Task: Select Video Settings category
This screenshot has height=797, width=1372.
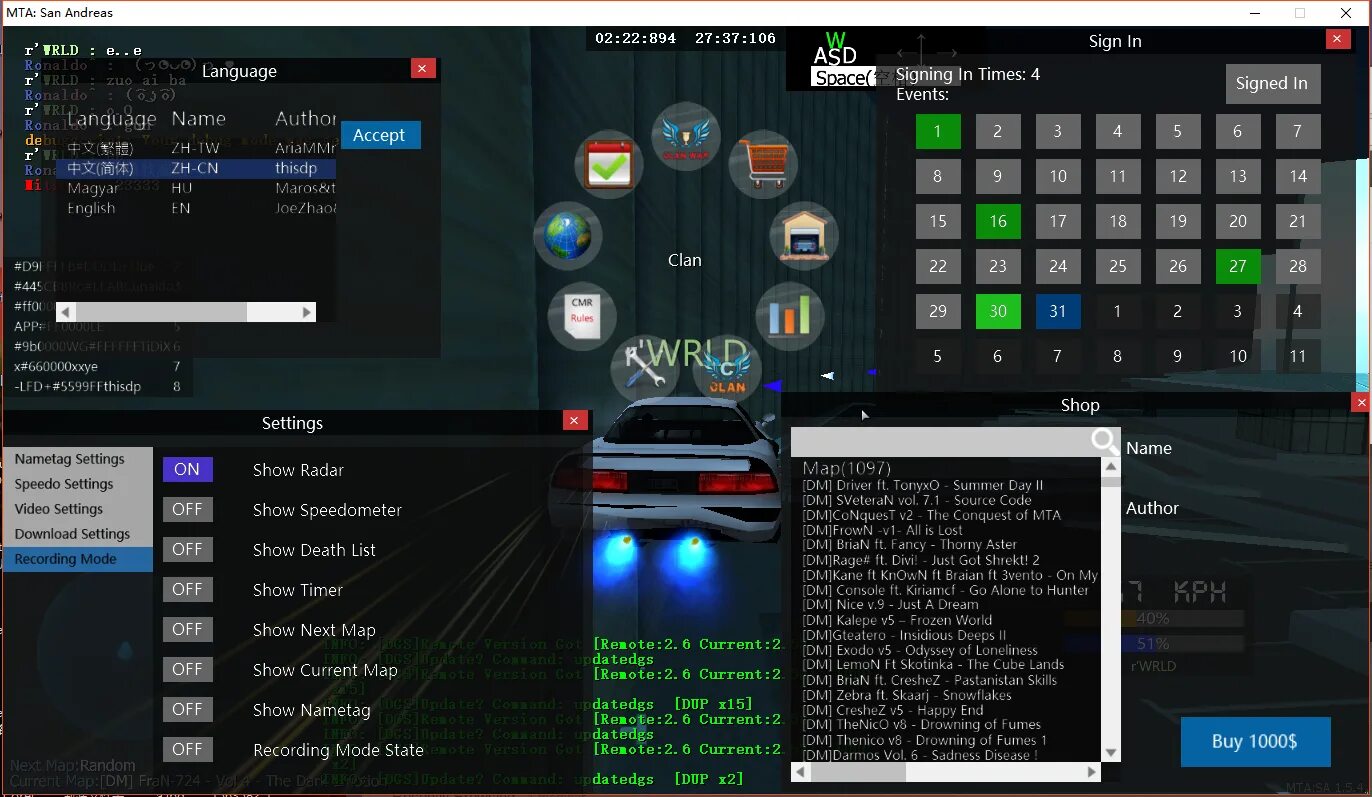Action: (78, 509)
